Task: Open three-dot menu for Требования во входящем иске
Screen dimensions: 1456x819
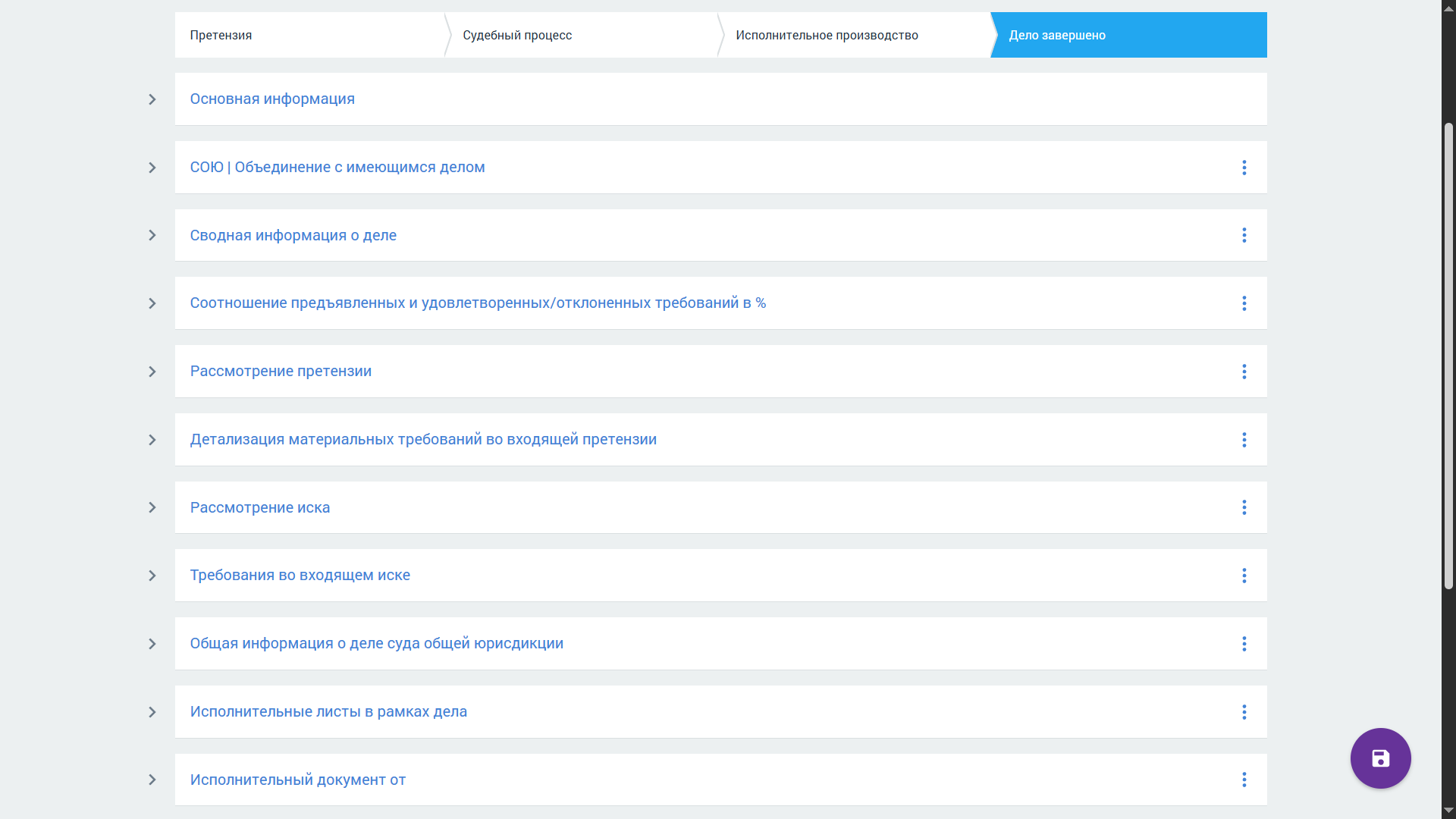Action: (1244, 576)
